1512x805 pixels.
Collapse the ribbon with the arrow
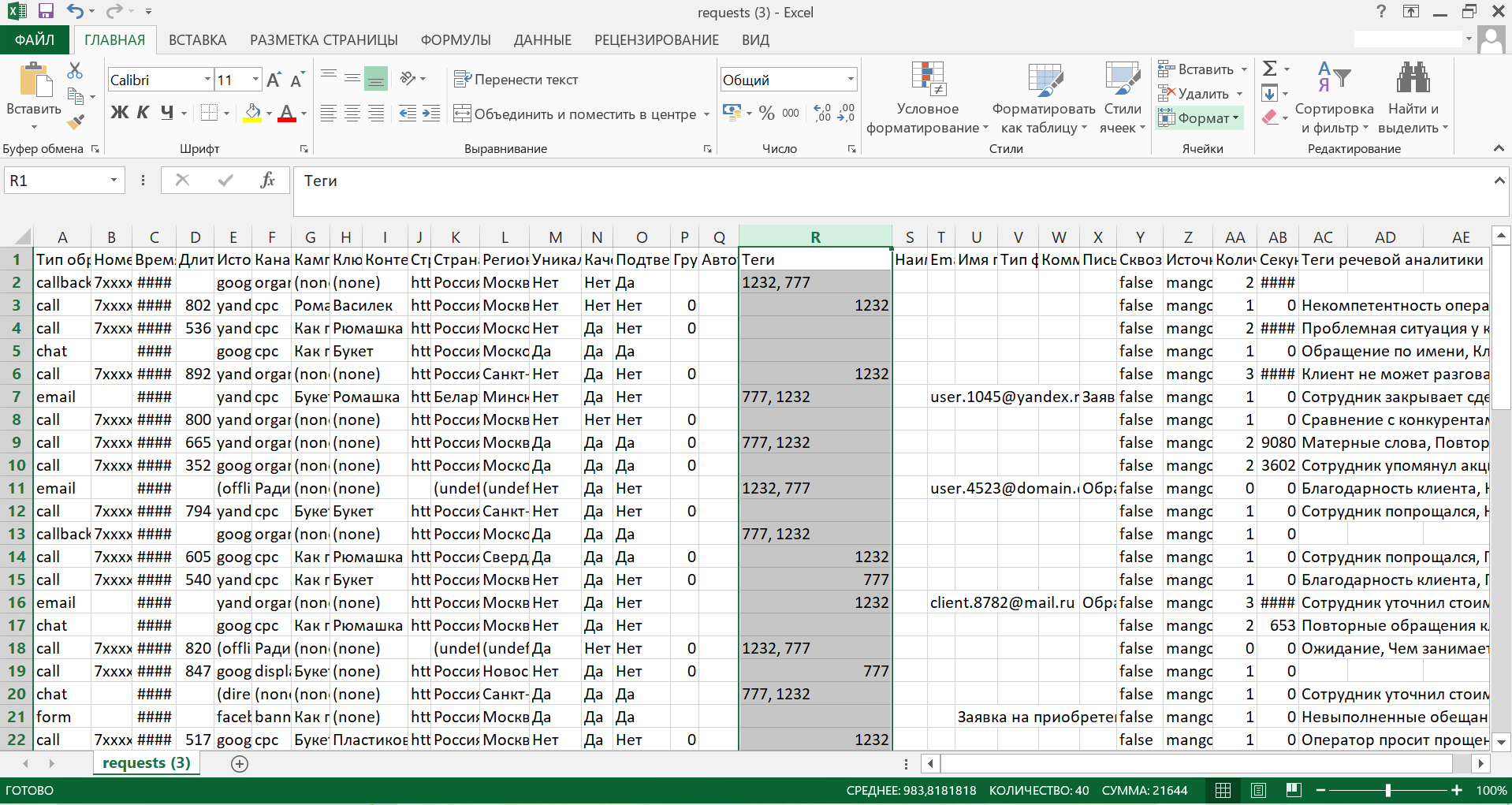[x=1498, y=149]
